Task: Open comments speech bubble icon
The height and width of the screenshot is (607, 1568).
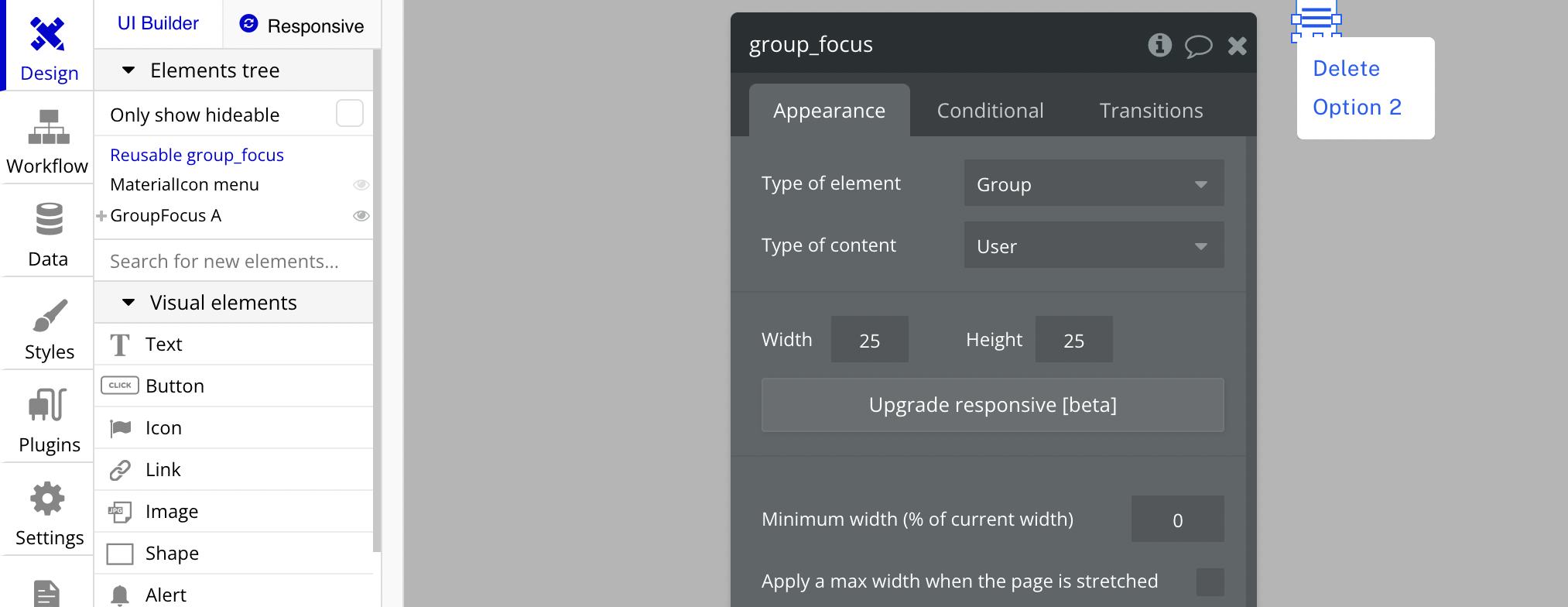Action: click(x=1199, y=46)
